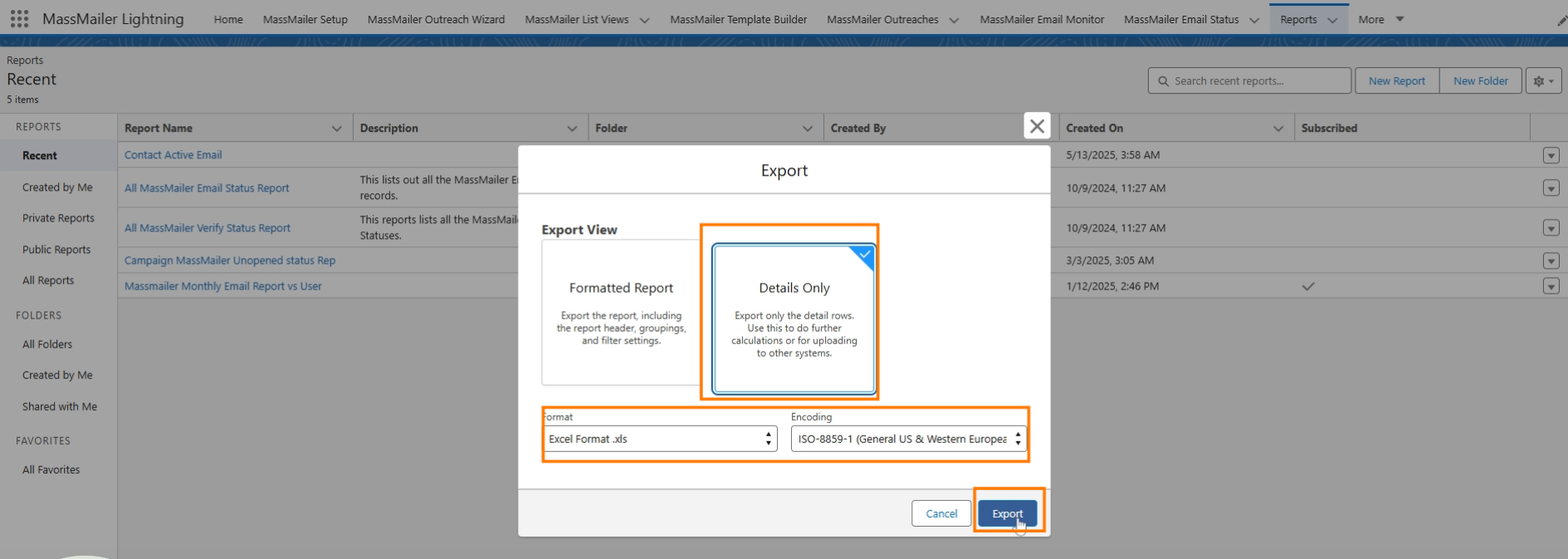
Task: Open MassMailer Outreaches tab chevron
Action: [x=954, y=20]
